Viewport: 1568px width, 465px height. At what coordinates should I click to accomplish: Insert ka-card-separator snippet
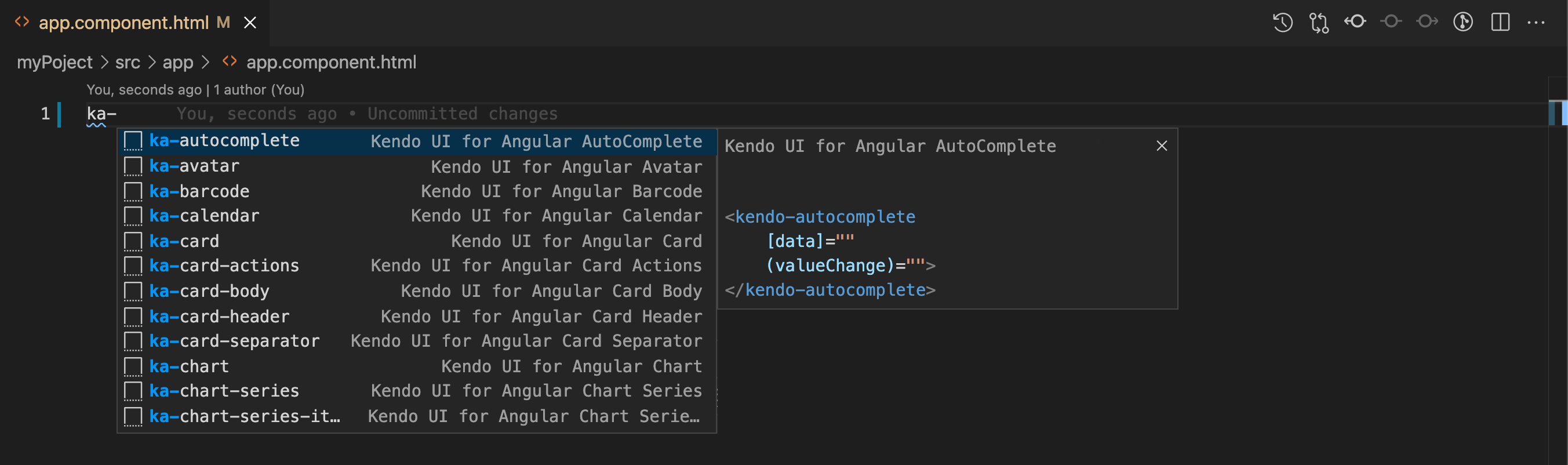(416, 342)
